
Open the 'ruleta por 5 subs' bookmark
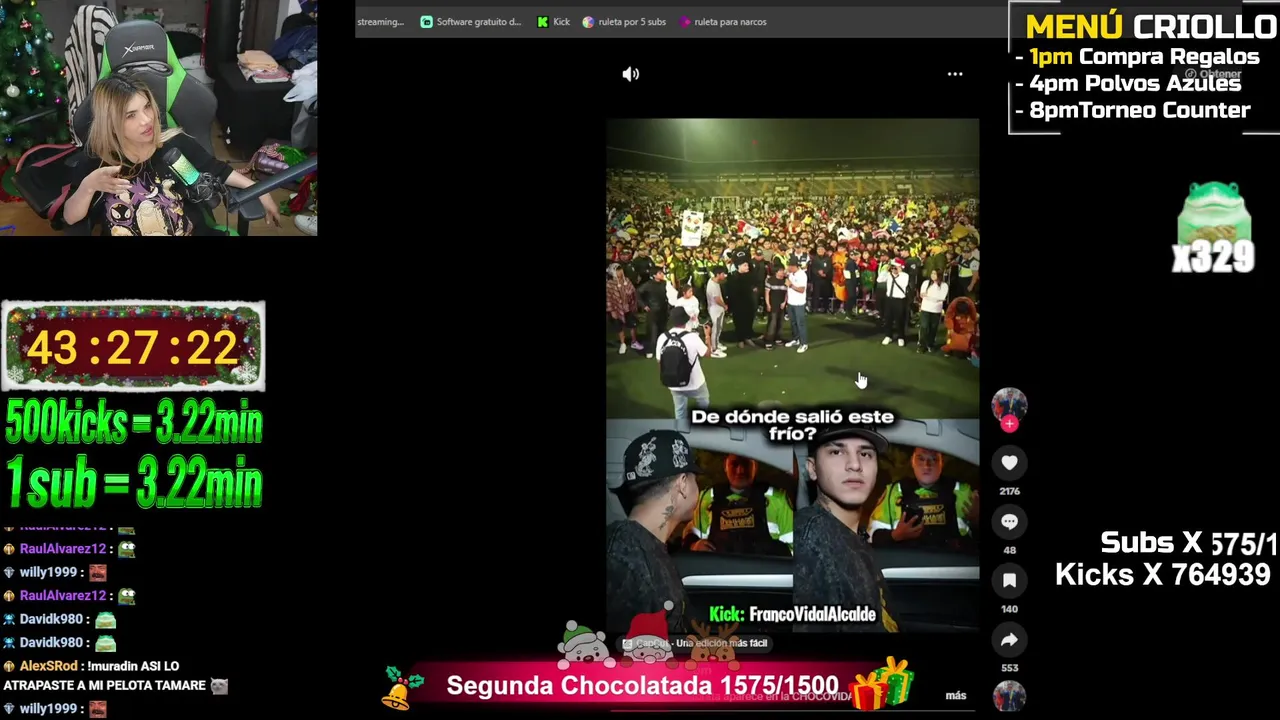[624, 22]
